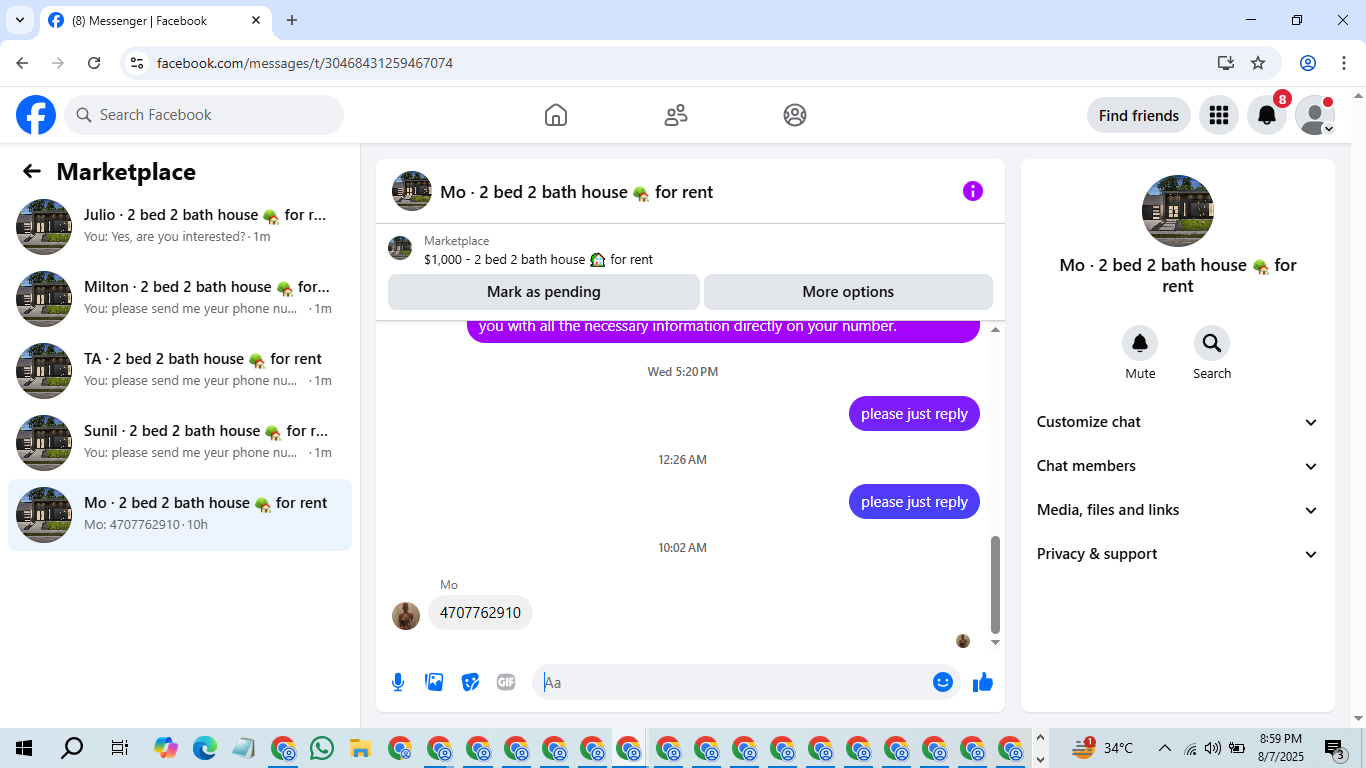Click the "10:02 AM" timestamp
This screenshot has width=1366, height=768.
point(683,548)
